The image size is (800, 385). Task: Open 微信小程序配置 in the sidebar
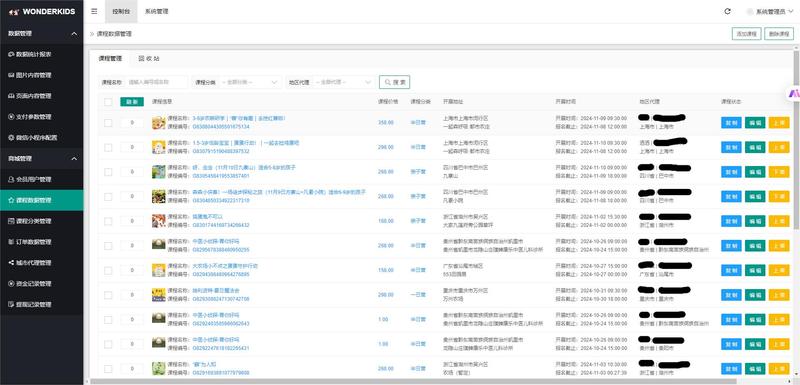tap(42, 138)
